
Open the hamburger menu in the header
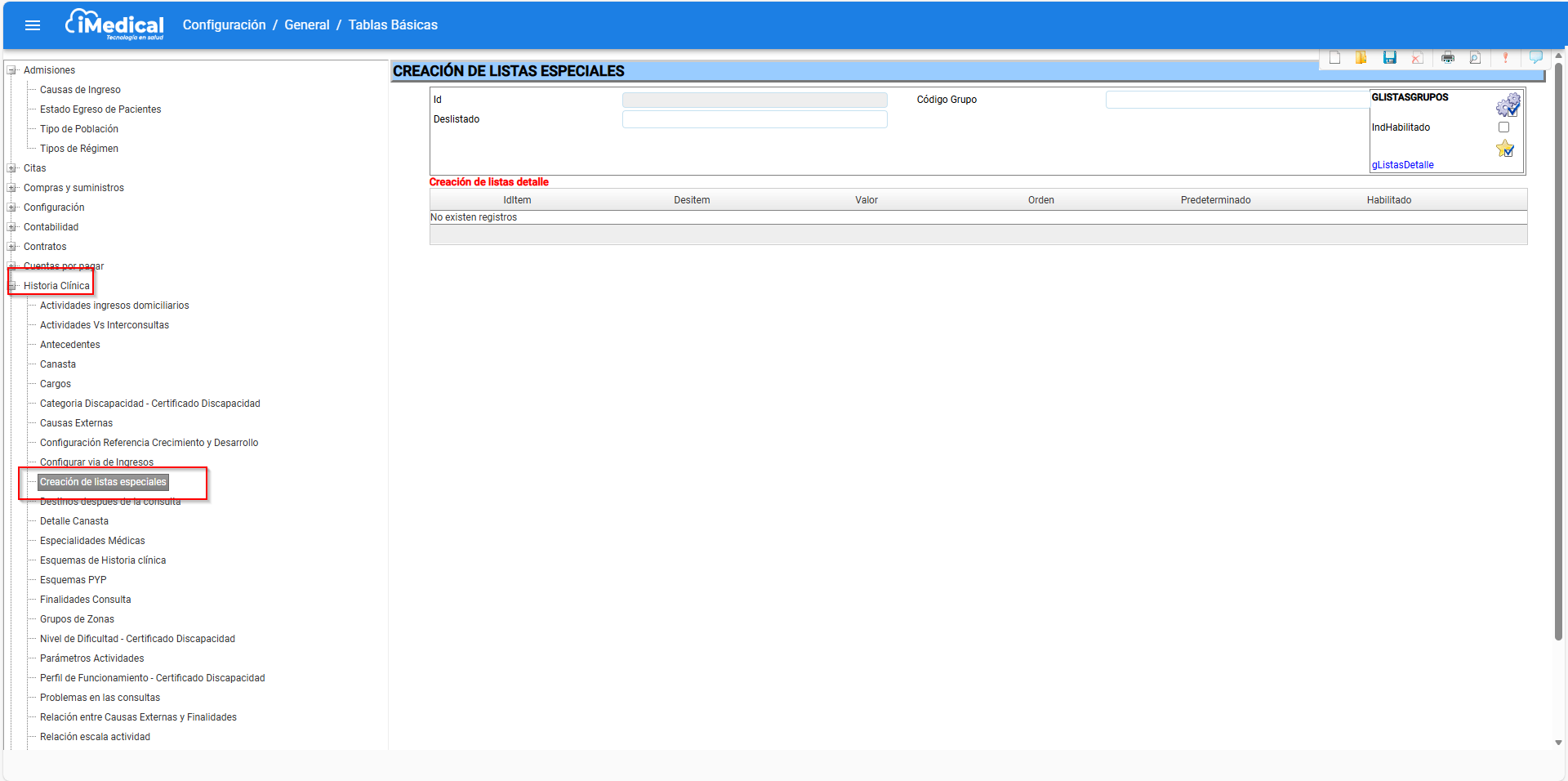(33, 25)
